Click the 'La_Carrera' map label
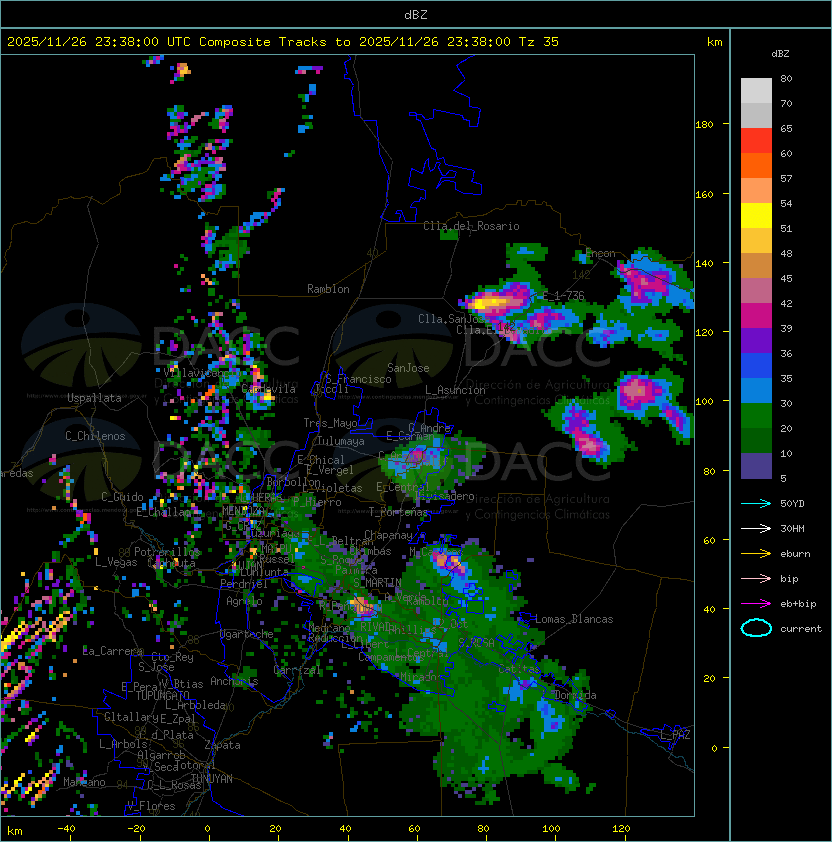 coord(112,651)
